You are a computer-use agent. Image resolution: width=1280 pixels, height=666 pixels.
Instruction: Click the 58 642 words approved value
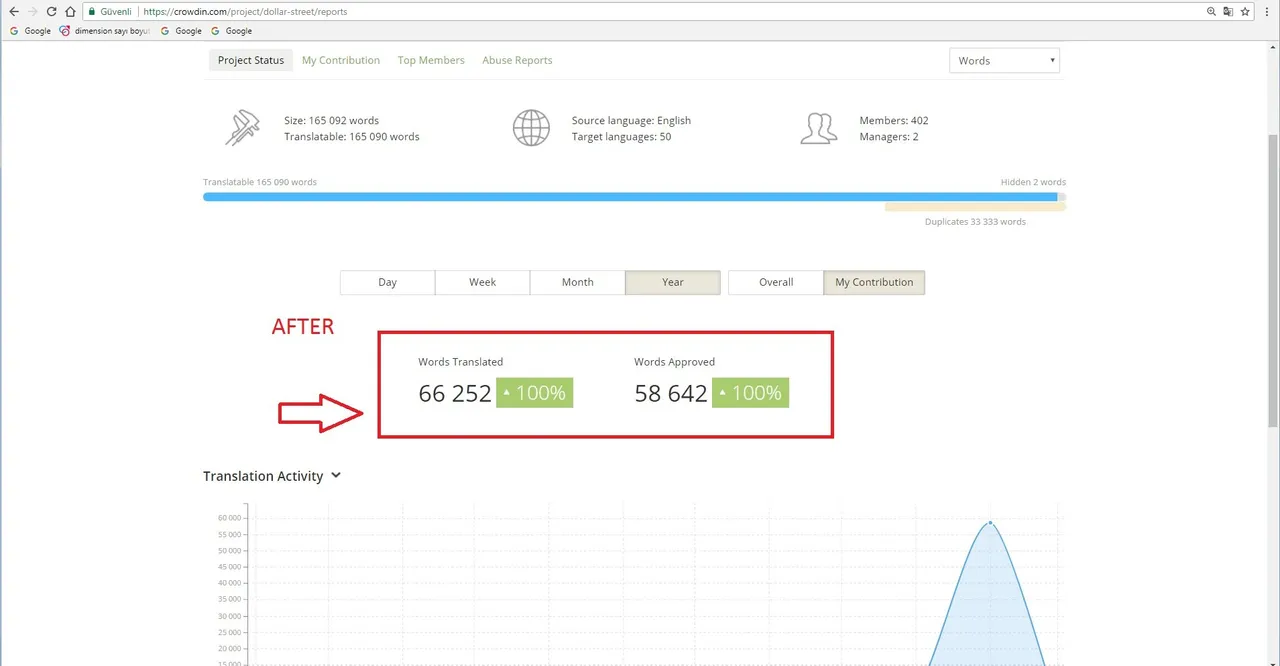(x=671, y=394)
